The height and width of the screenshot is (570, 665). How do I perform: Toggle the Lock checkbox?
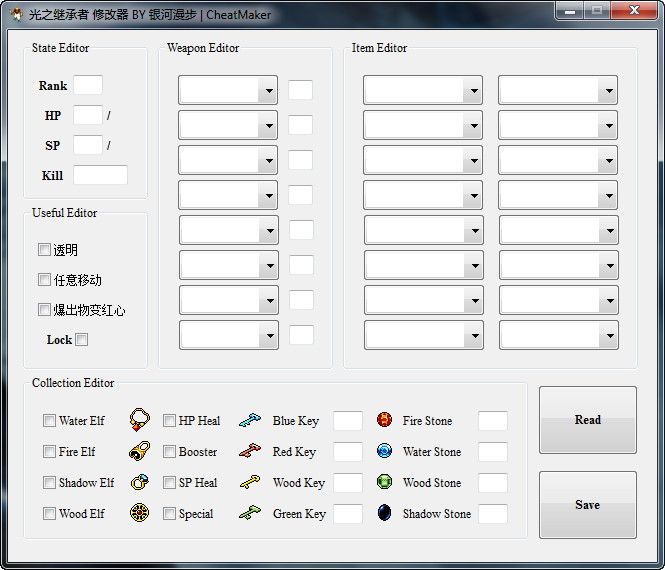click(82, 340)
